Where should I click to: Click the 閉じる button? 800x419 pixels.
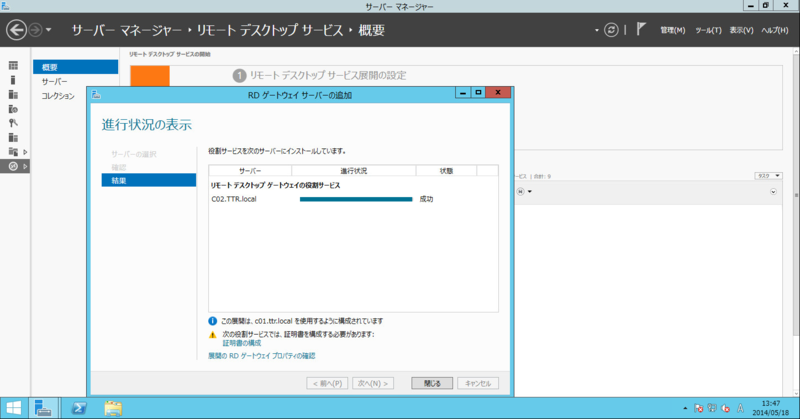click(432, 383)
